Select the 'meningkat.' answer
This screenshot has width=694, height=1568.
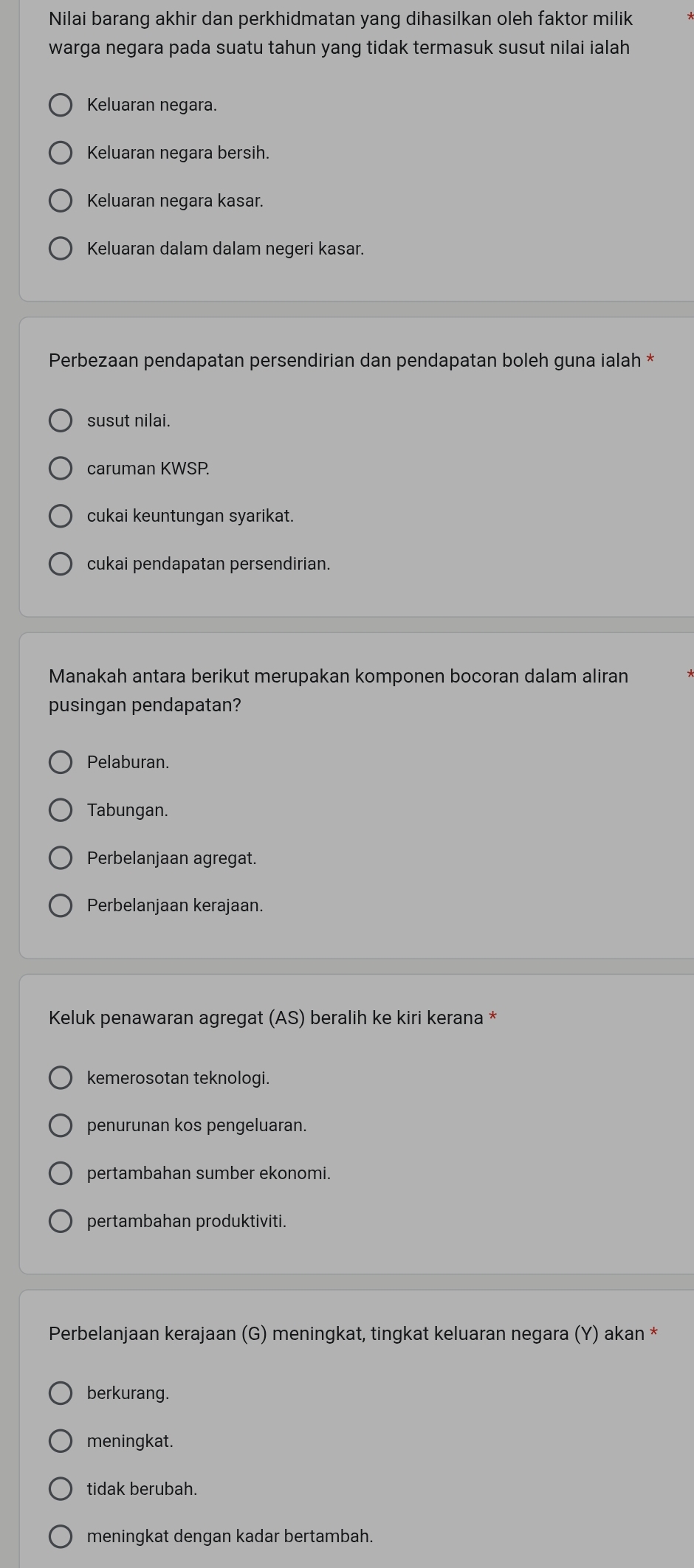61,1441
